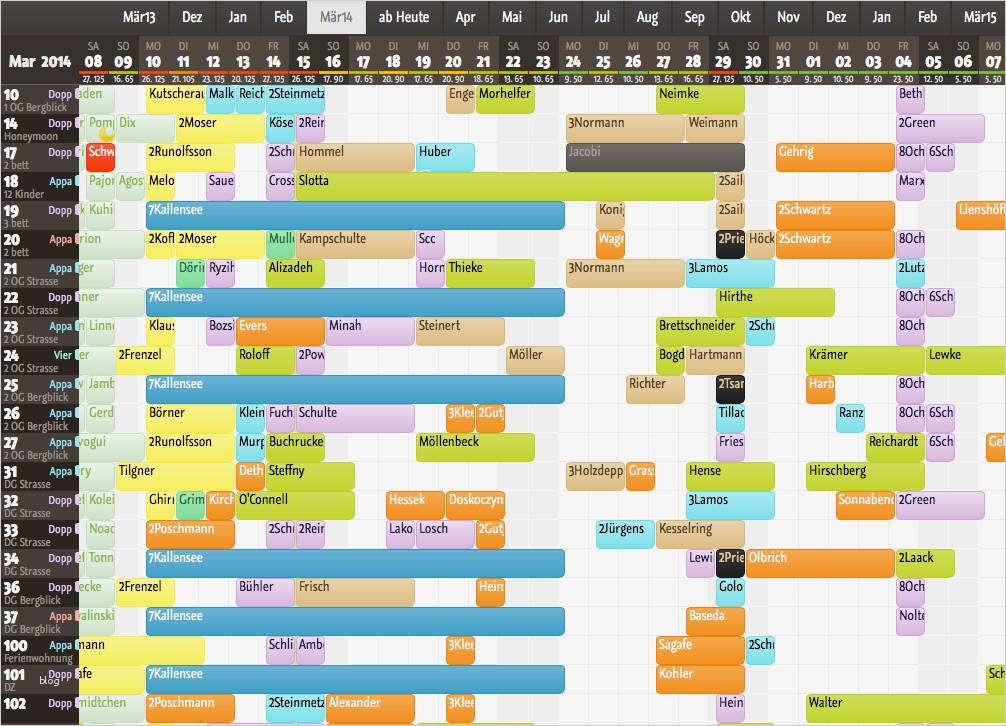The height and width of the screenshot is (726, 1006).
Task: Open the 7Kallensee booking in room 19
Action: 355,215
